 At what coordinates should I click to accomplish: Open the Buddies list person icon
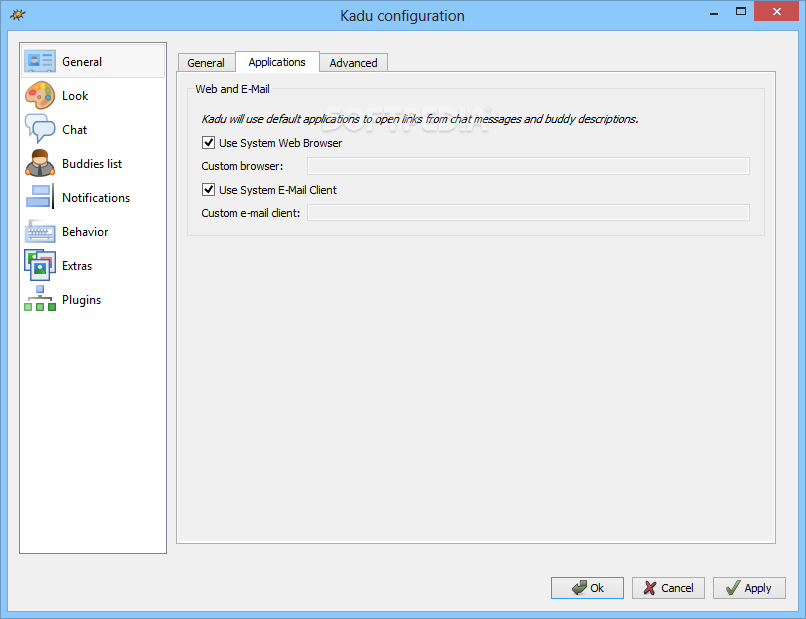pyautogui.click(x=40, y=163)
